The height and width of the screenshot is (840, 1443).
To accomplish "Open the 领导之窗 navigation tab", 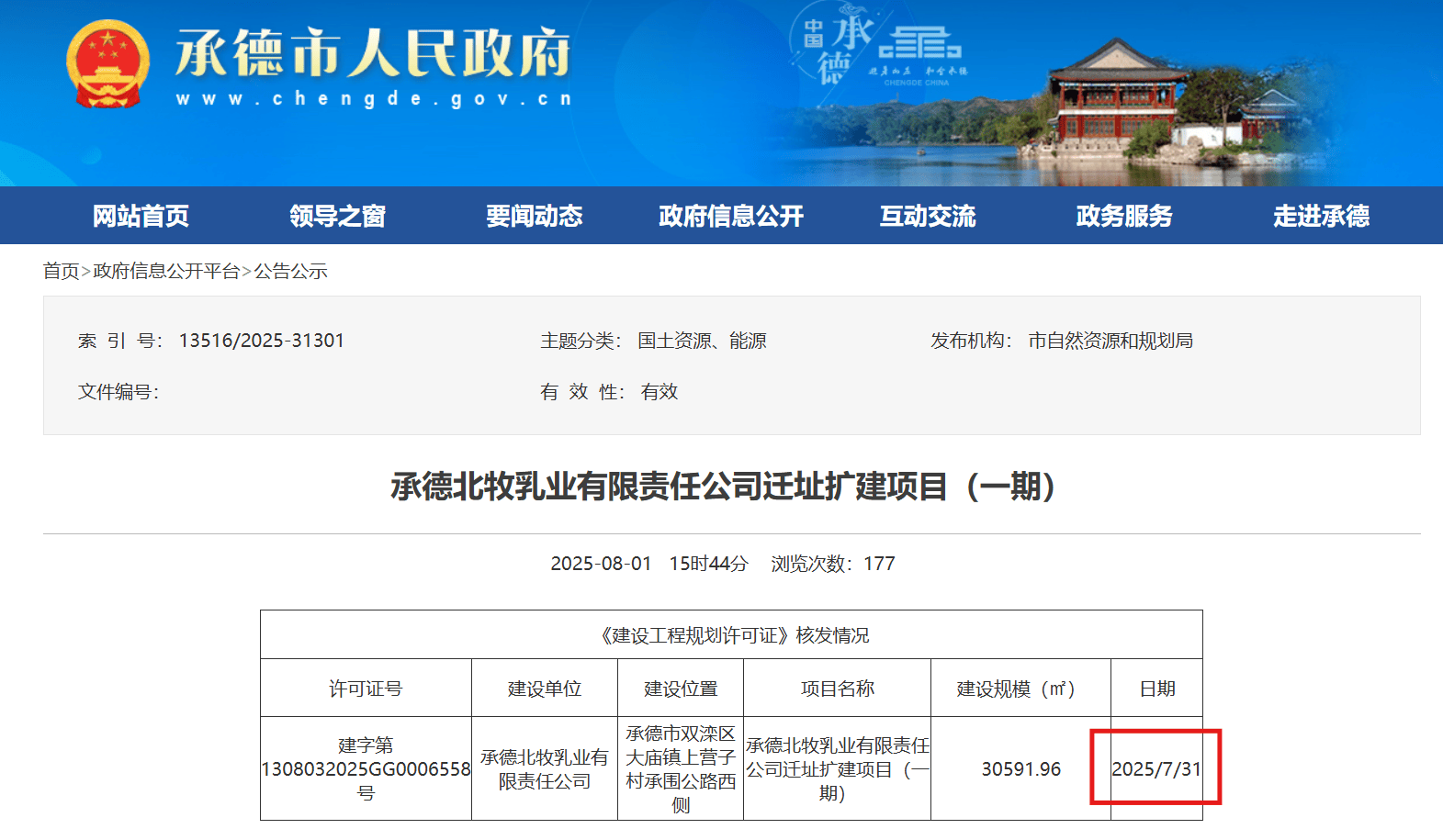I will [x=337, y=216].
